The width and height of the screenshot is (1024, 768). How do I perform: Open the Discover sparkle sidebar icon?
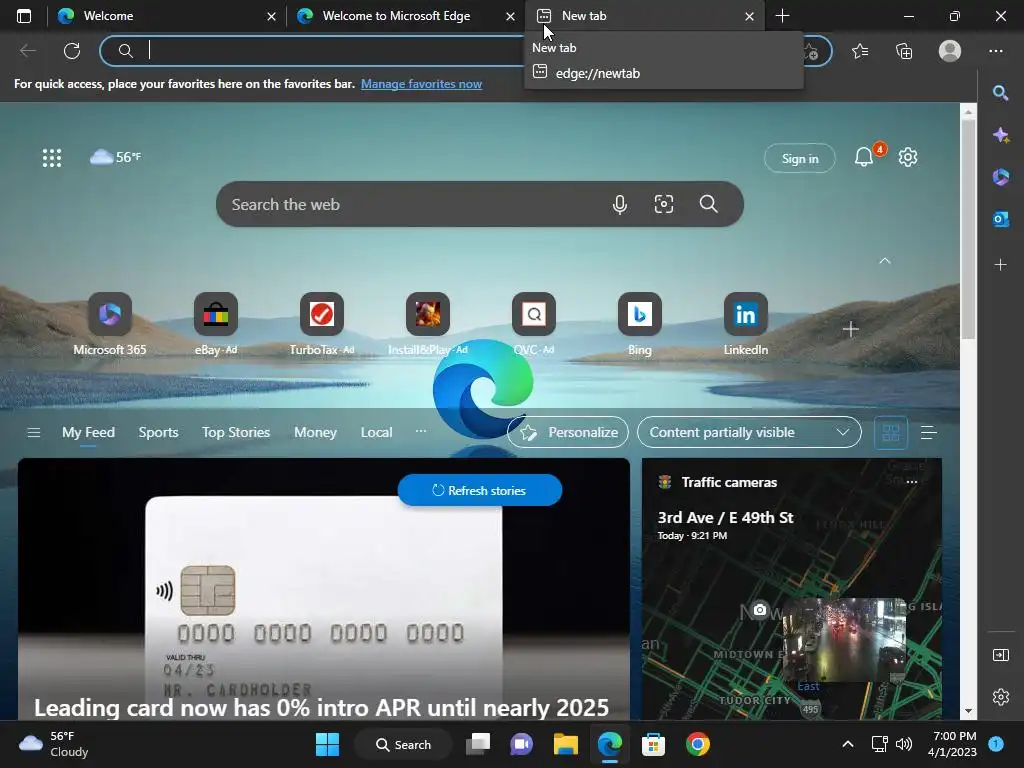point(1000,135)
